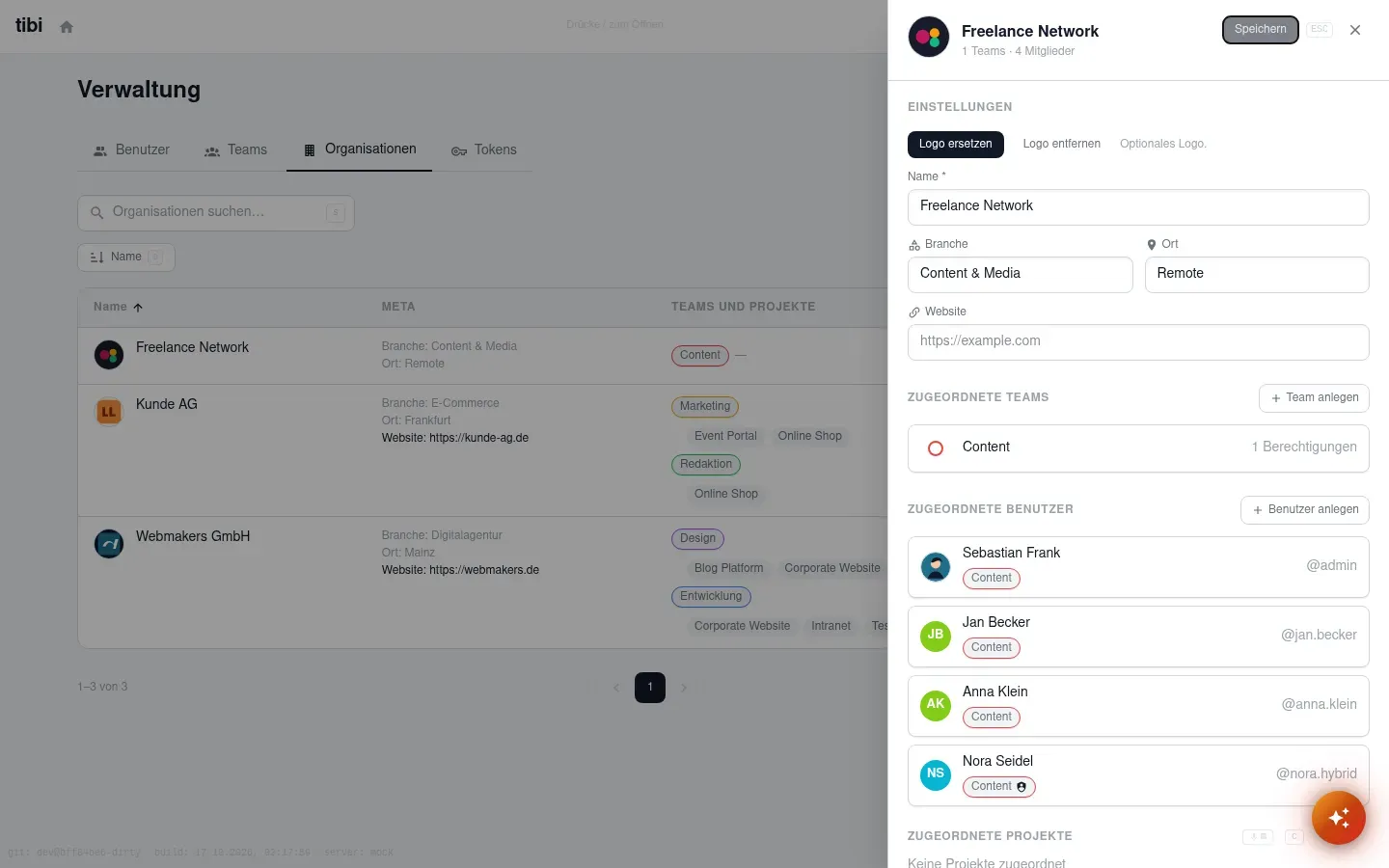Focus the Branche input field

[x=1021, y=275]
